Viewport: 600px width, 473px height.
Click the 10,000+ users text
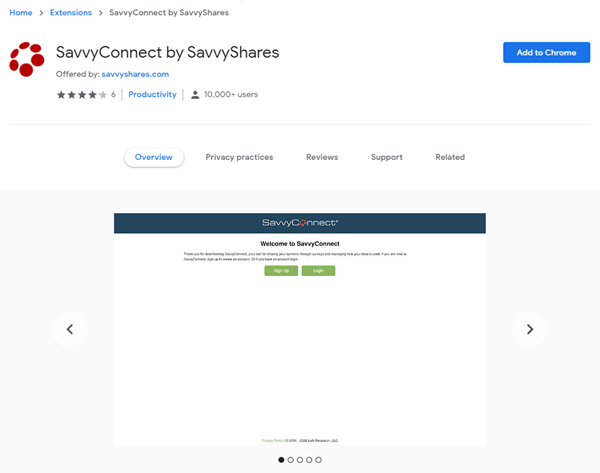(x=231, y=95)
